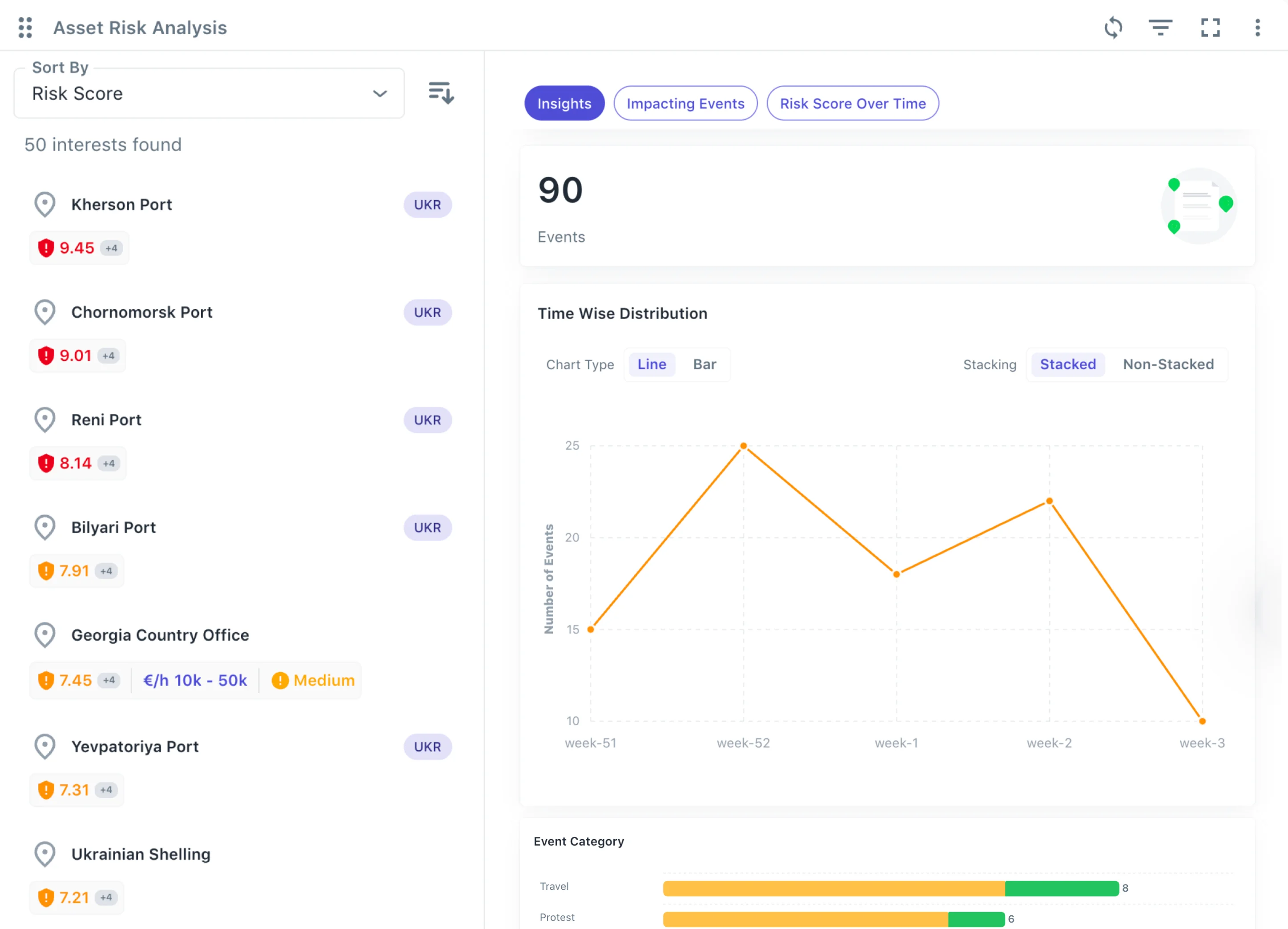Select the Bilyari Port interest
Viewport: 1288px width, 929px height.
(113, 527)
